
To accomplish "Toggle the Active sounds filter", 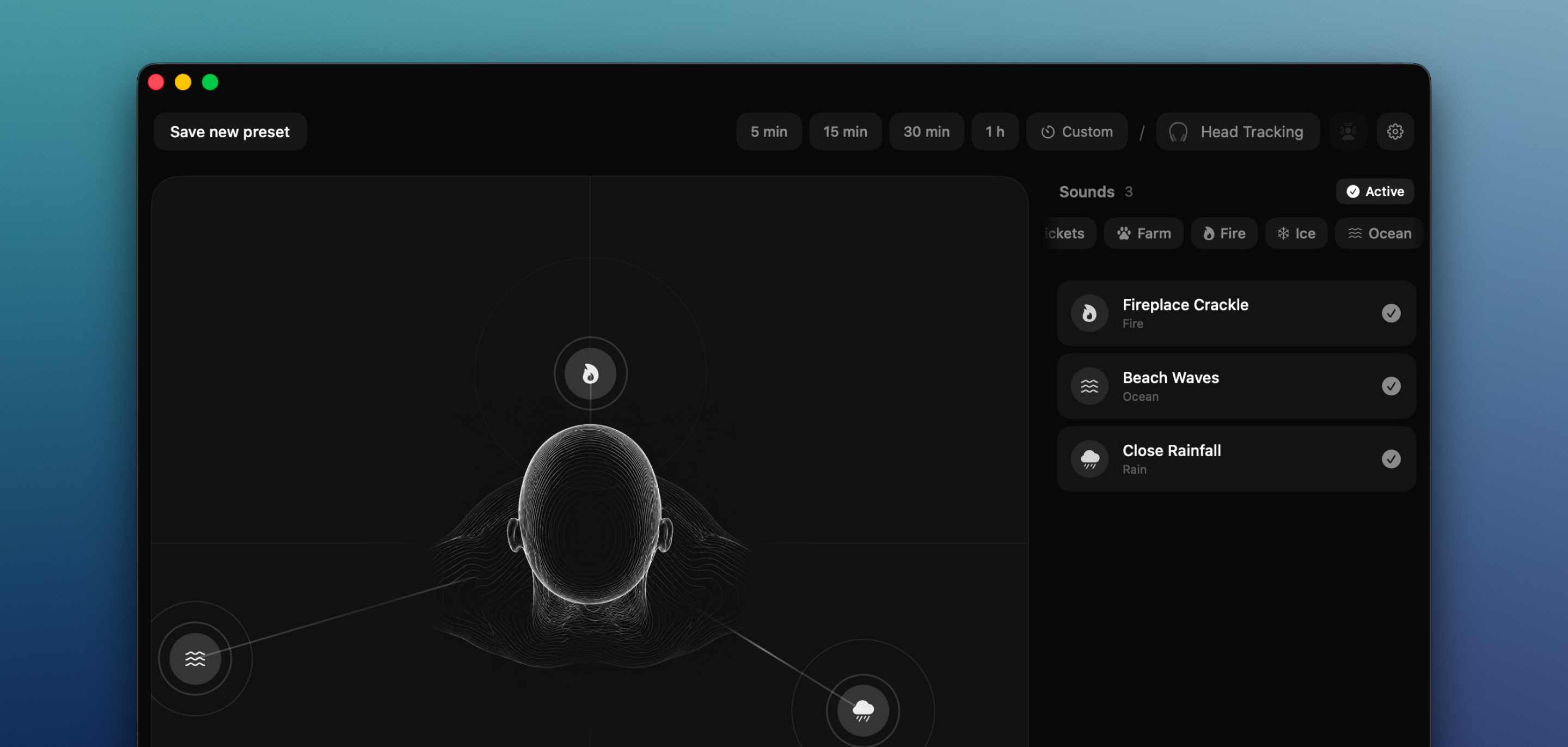I will (x=1374, y=191).
